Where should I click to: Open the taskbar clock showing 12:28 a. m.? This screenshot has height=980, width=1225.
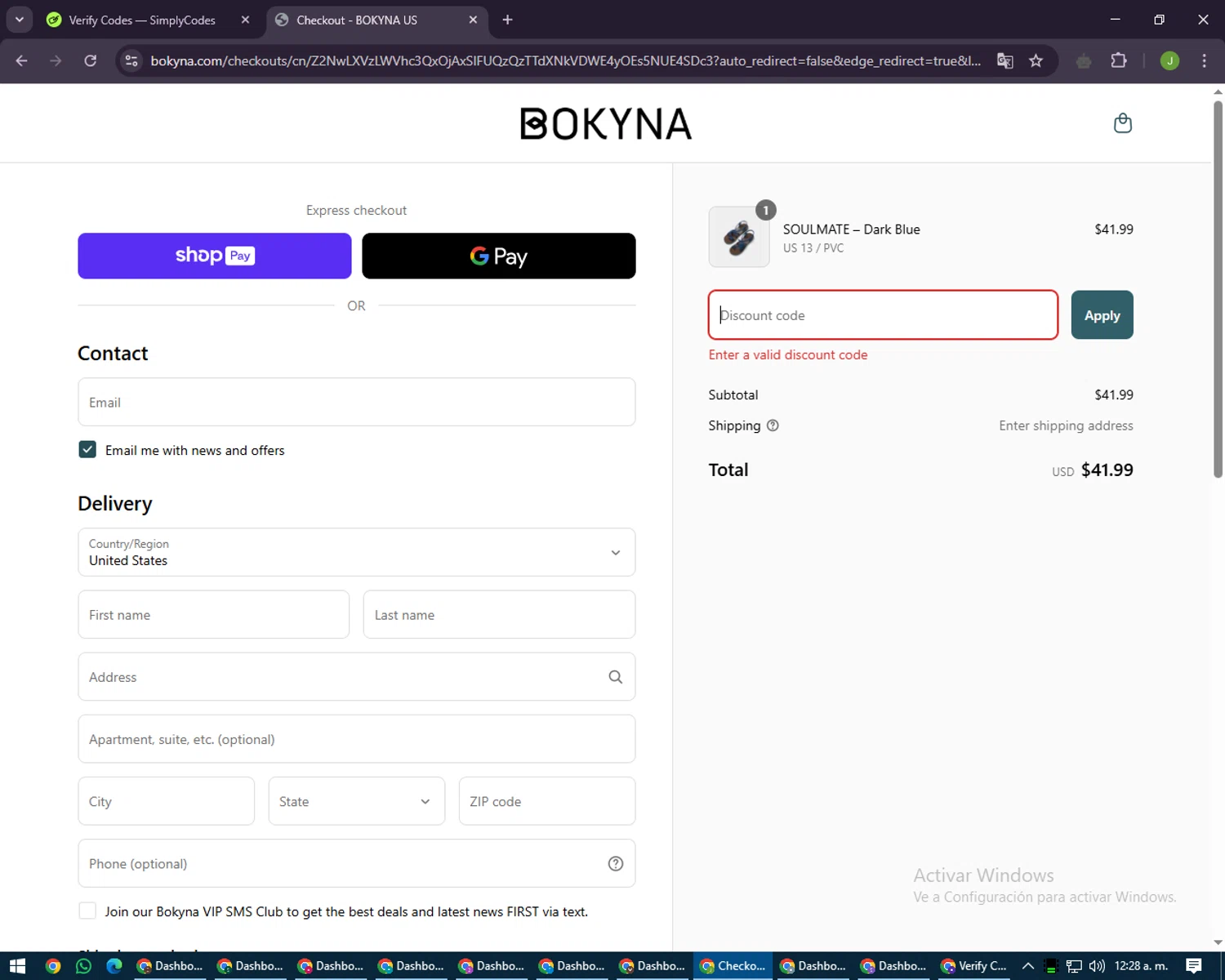click(x=1141, y=966)
